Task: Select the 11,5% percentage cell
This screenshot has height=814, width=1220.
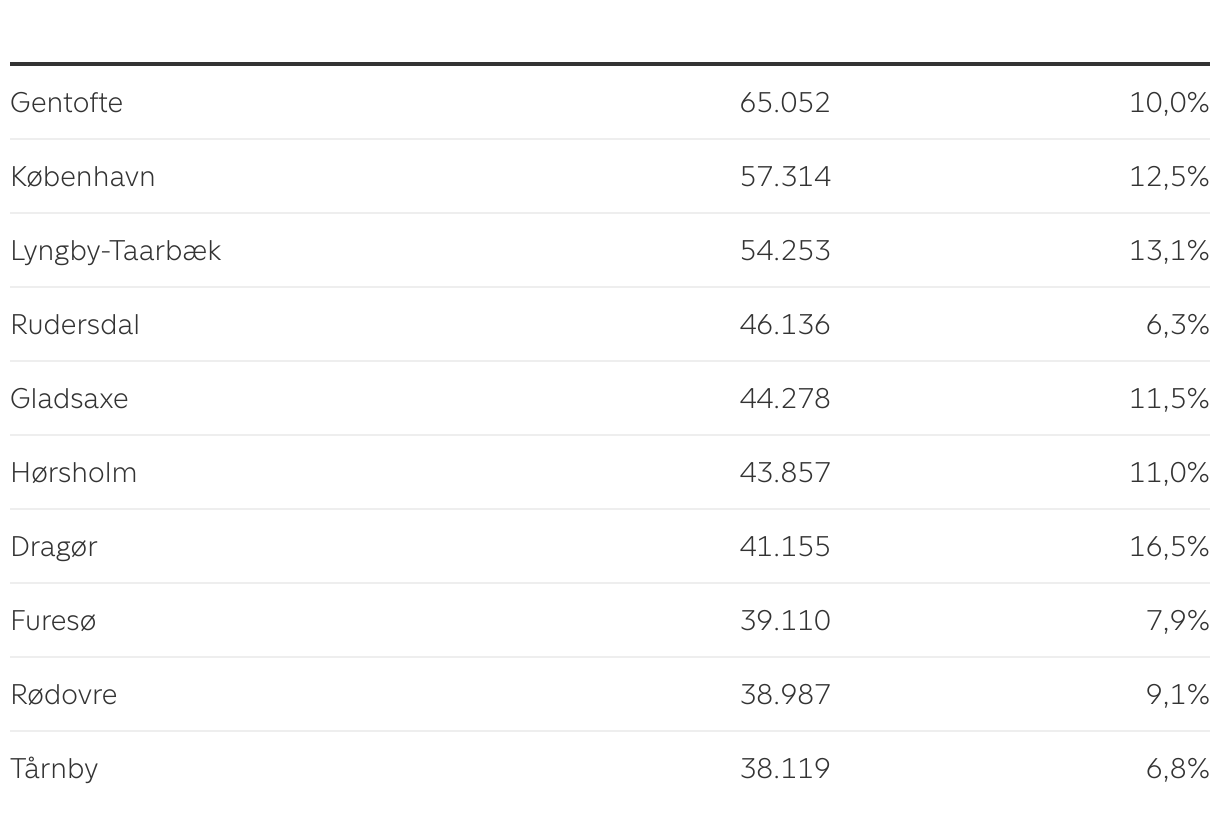Action: tap(1169, 399)
